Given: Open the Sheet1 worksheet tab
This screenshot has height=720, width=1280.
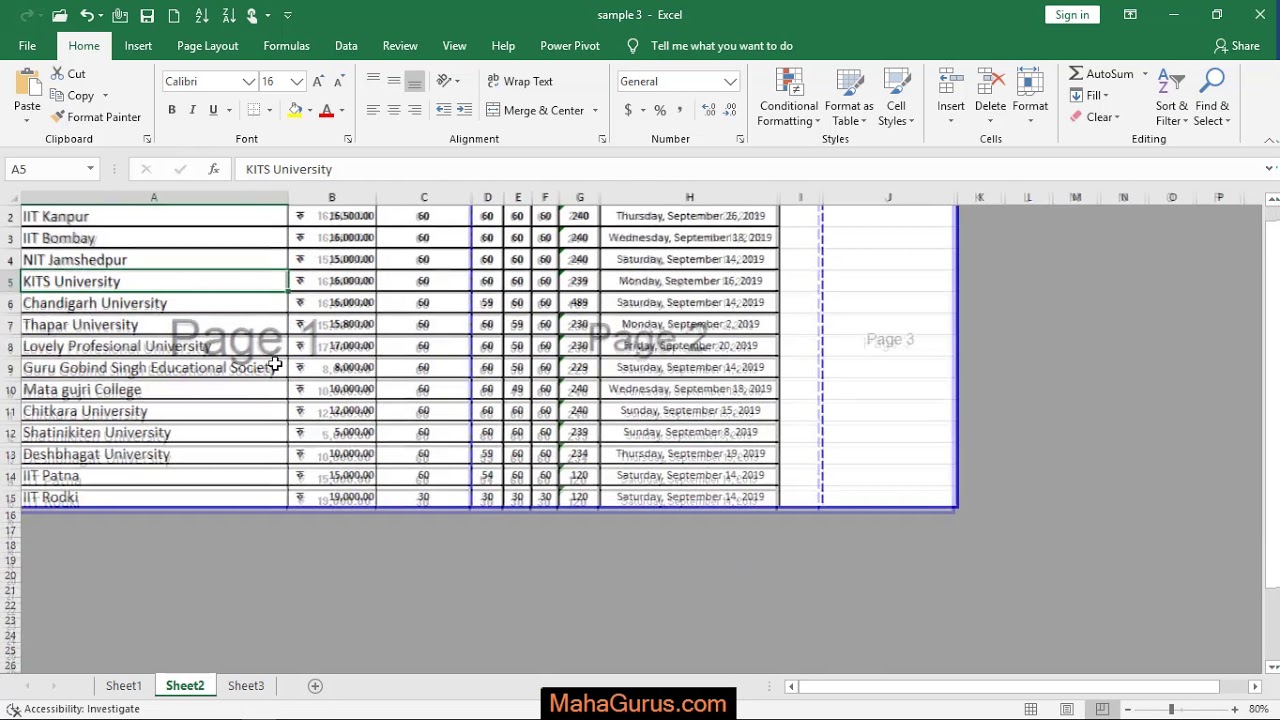Looking at the screenshot, I should (x=124, y=686).
